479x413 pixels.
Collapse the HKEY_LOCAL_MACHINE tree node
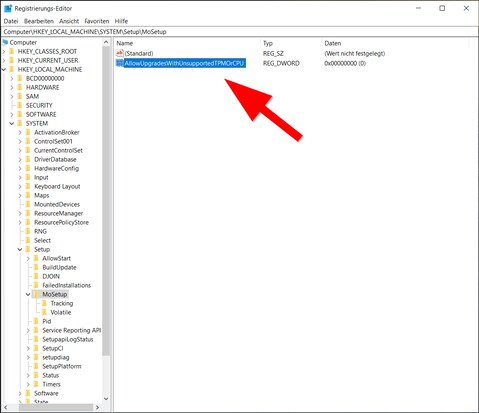click(x=4, y=69)
